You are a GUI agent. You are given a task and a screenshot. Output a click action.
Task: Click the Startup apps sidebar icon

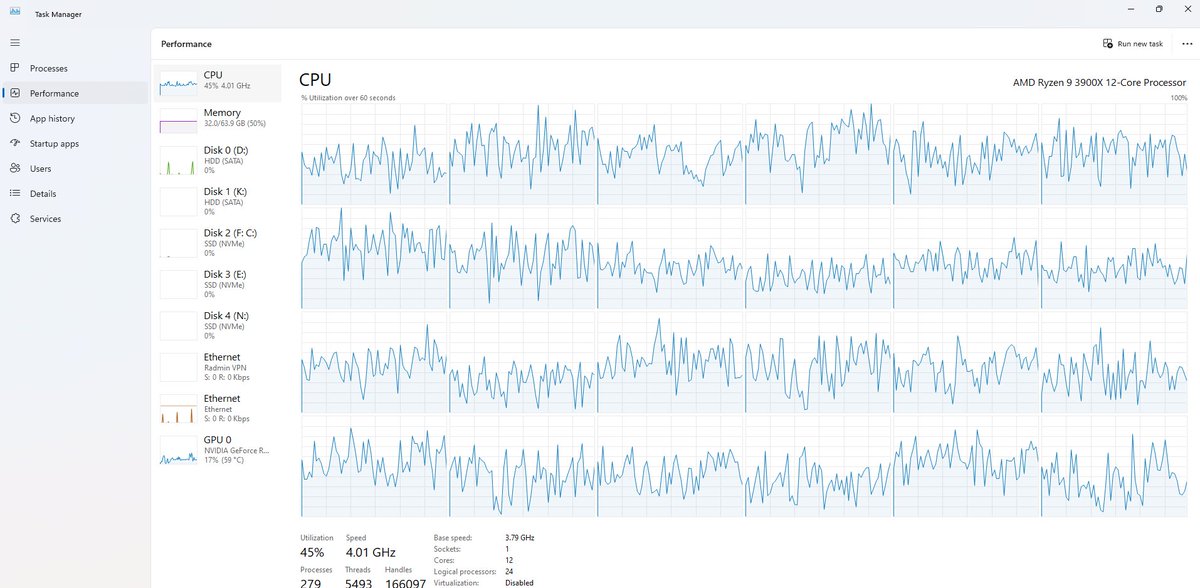click(14, 143)
